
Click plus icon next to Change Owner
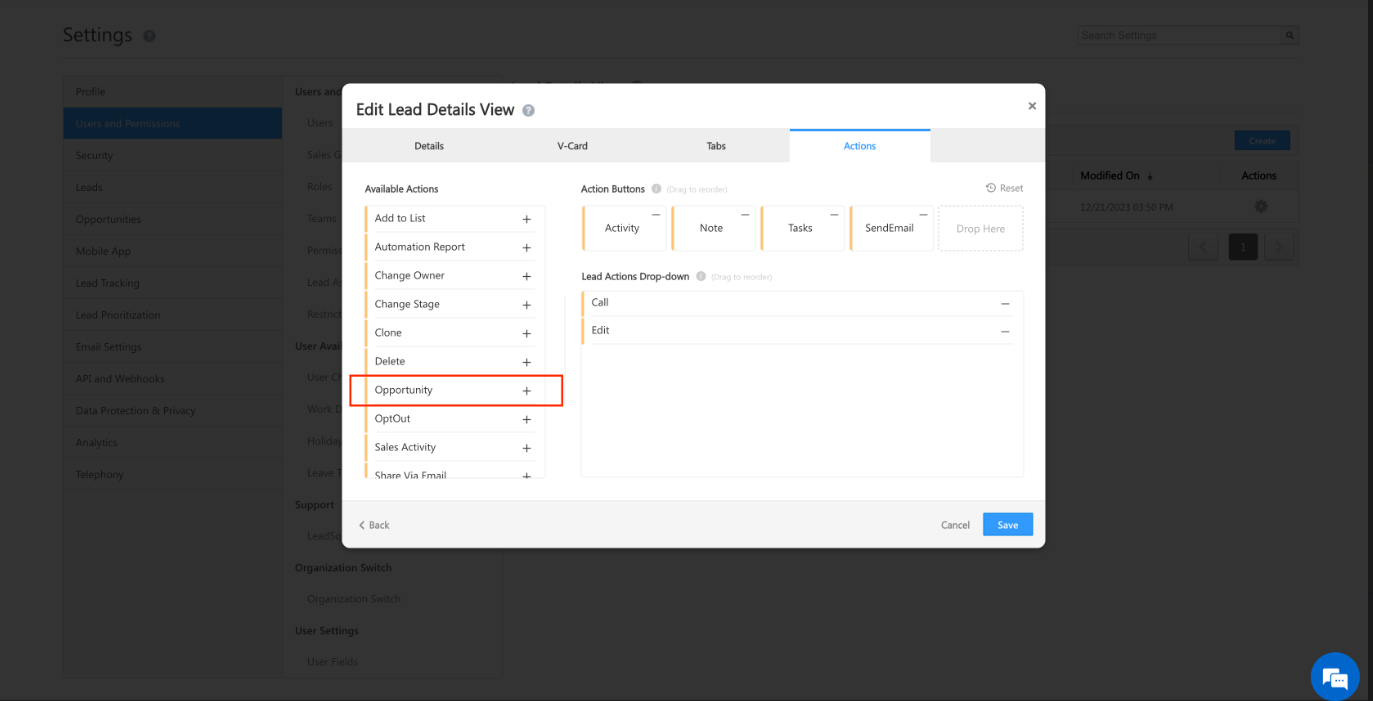(526, 276)
